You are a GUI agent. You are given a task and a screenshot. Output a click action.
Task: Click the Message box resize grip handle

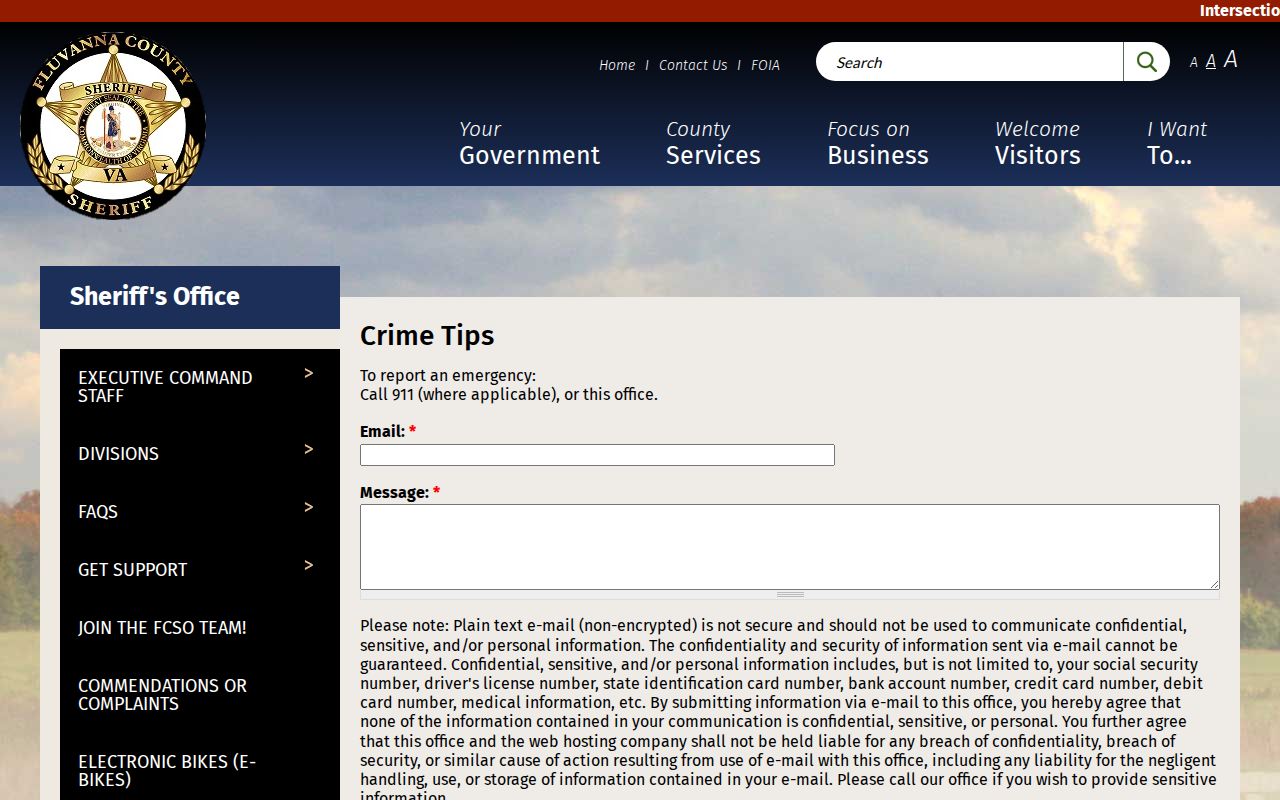click(x=790, y=595)
